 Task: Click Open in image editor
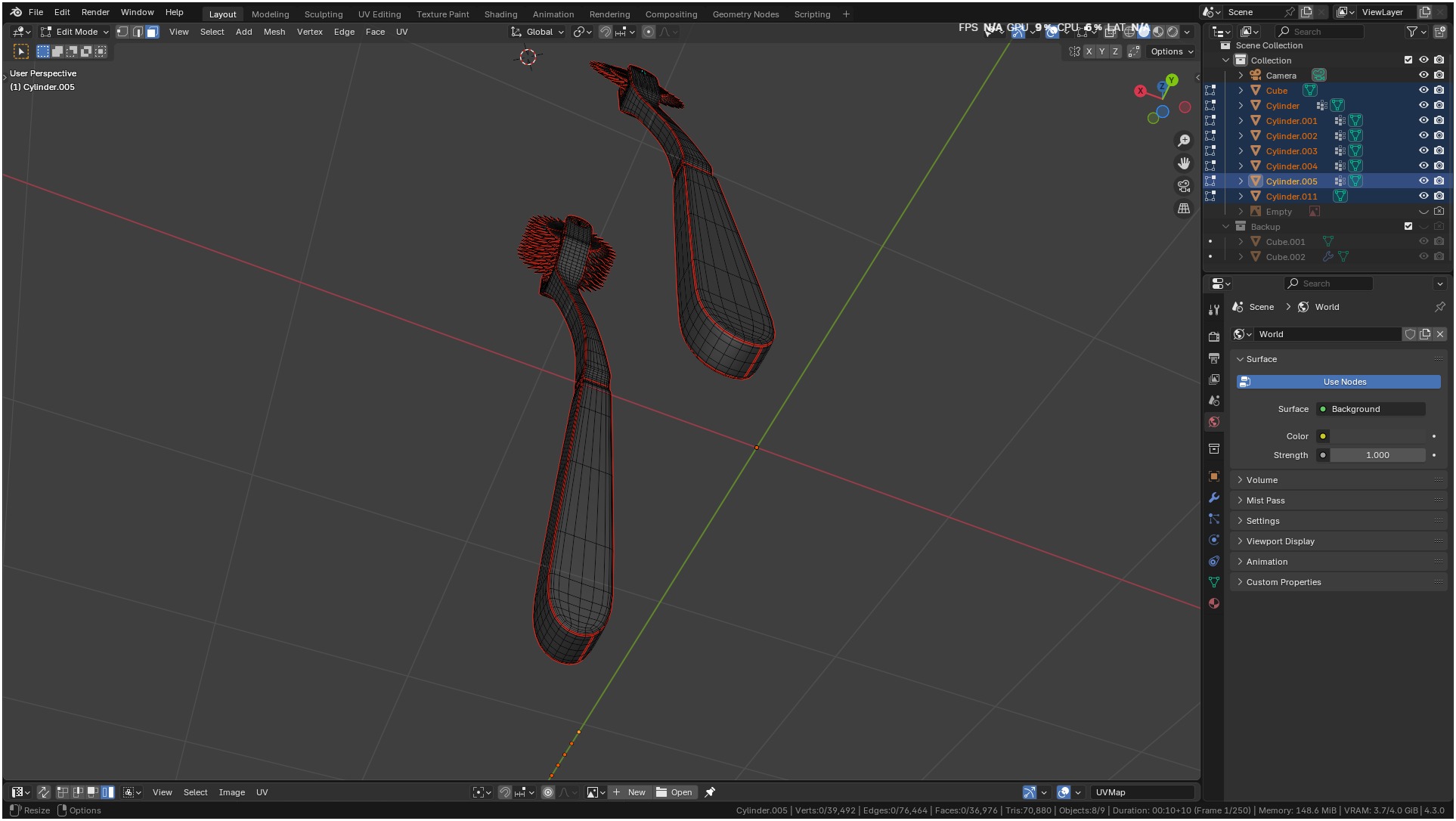coord(674,792)
